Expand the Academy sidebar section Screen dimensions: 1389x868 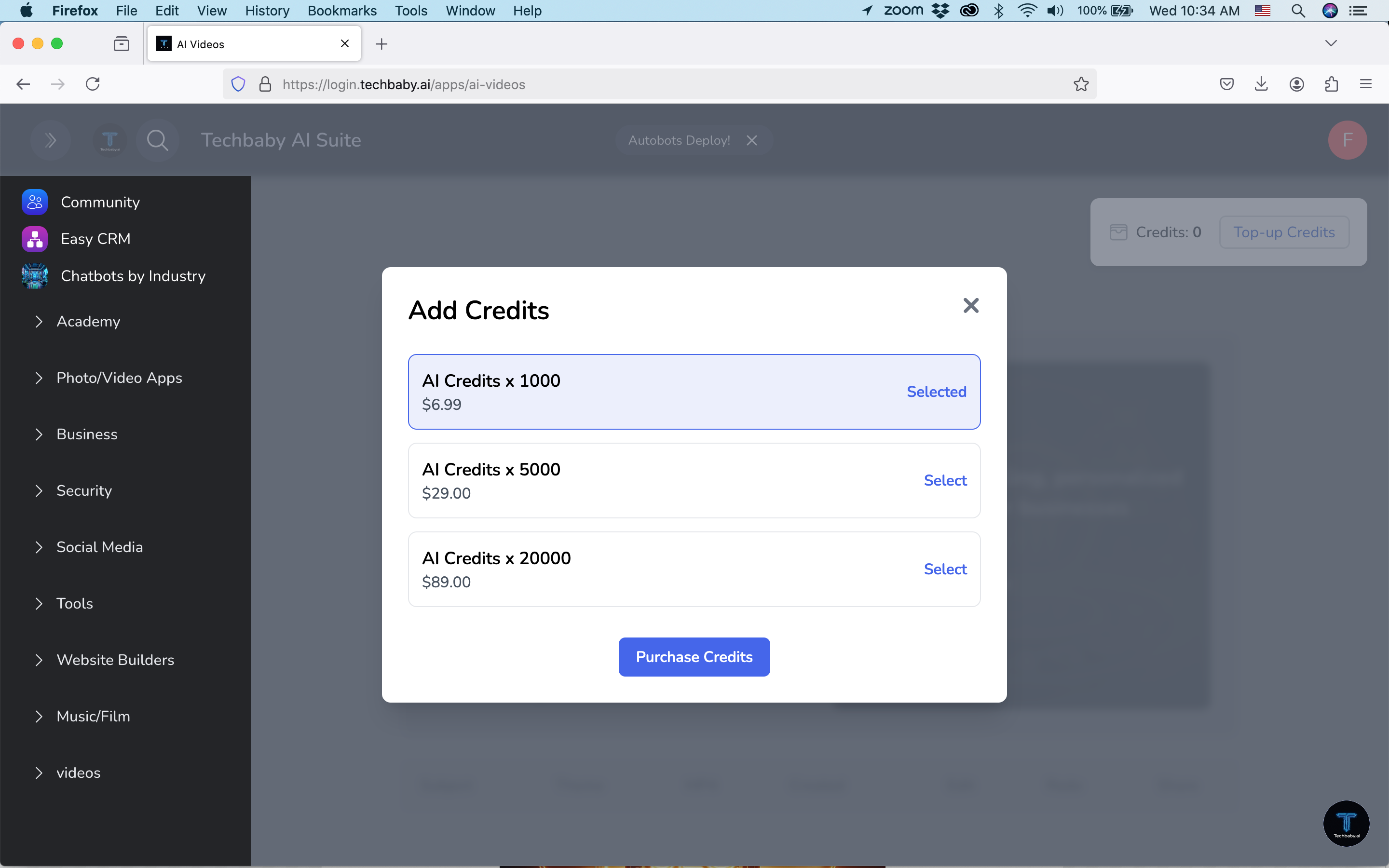point(88,322)
